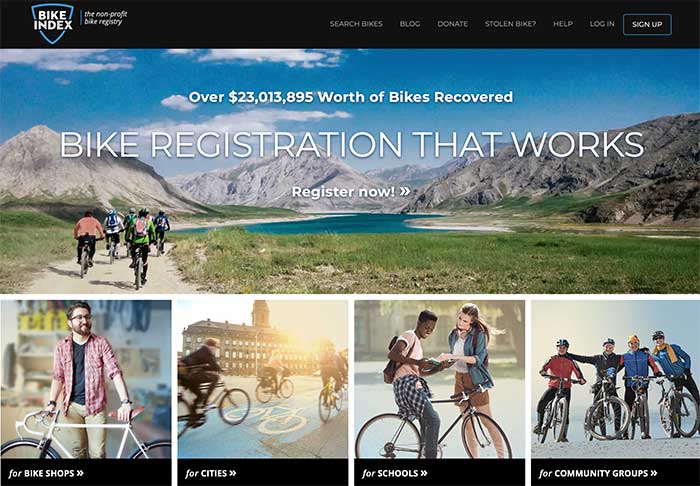Viewport: 700px width, 486px height.
Task: Click the 'Bike Registration That Works' headline
Action: (352, 145)
